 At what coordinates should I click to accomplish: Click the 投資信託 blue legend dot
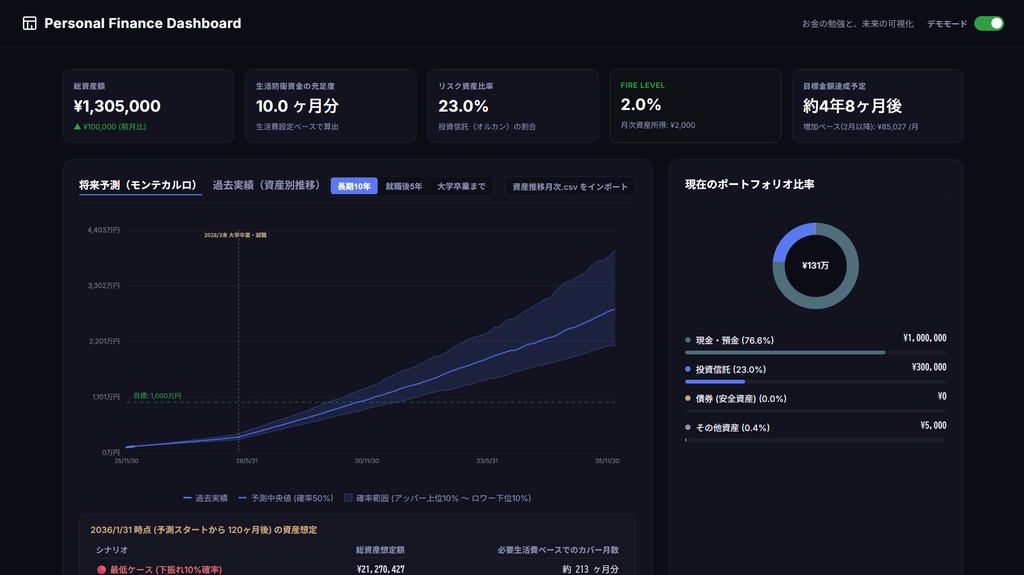point(688,369)
